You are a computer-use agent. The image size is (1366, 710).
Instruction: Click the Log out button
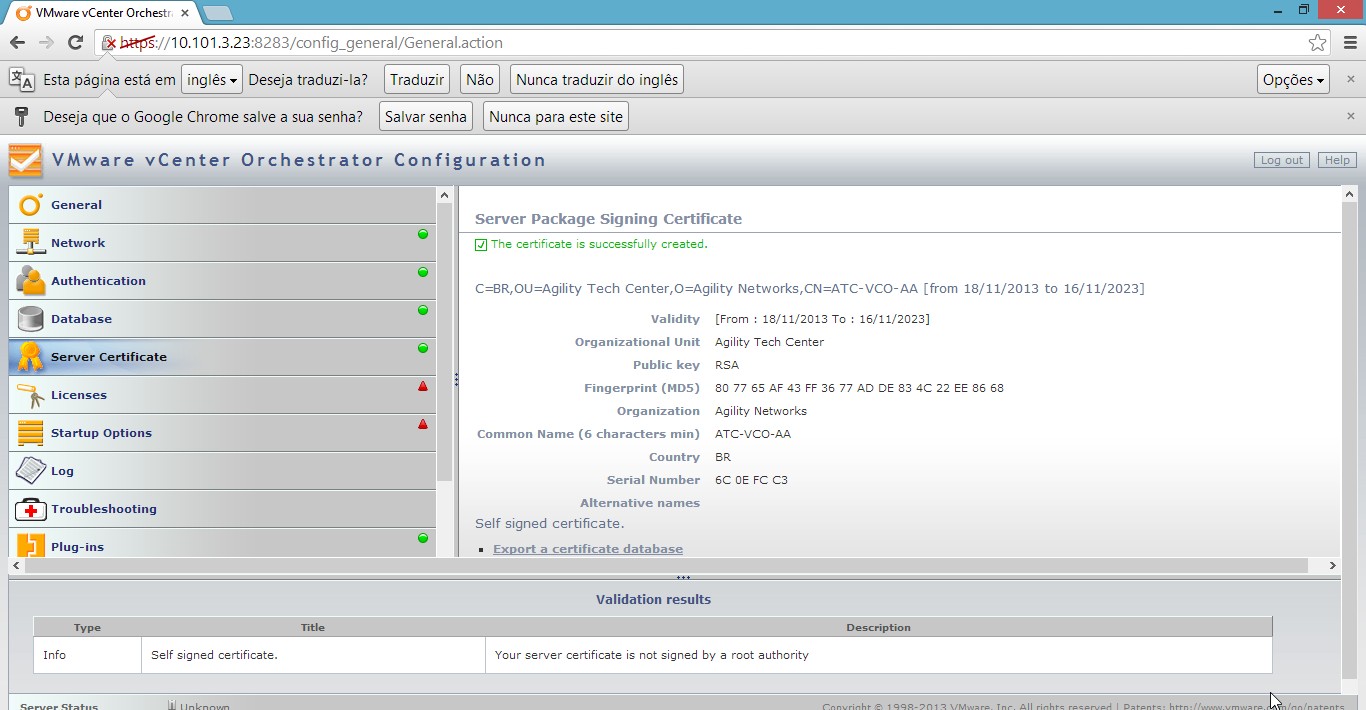pyautogui.click(x=1281, y=160)
